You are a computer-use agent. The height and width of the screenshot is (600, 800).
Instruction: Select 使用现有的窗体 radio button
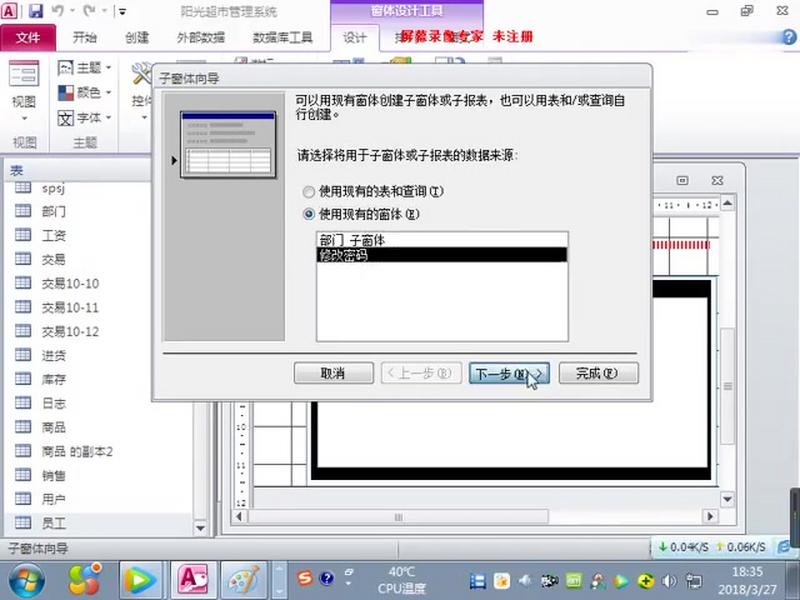[x=308, y=214]
